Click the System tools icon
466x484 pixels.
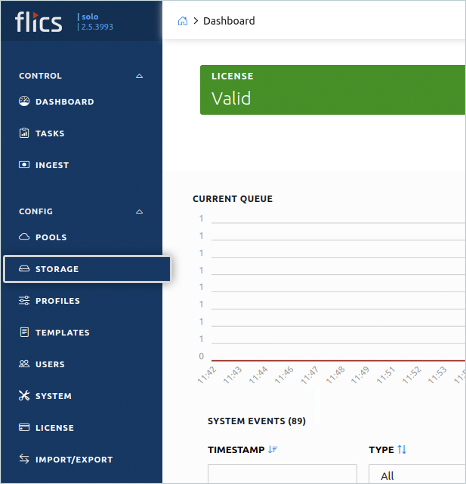[24, 396]
